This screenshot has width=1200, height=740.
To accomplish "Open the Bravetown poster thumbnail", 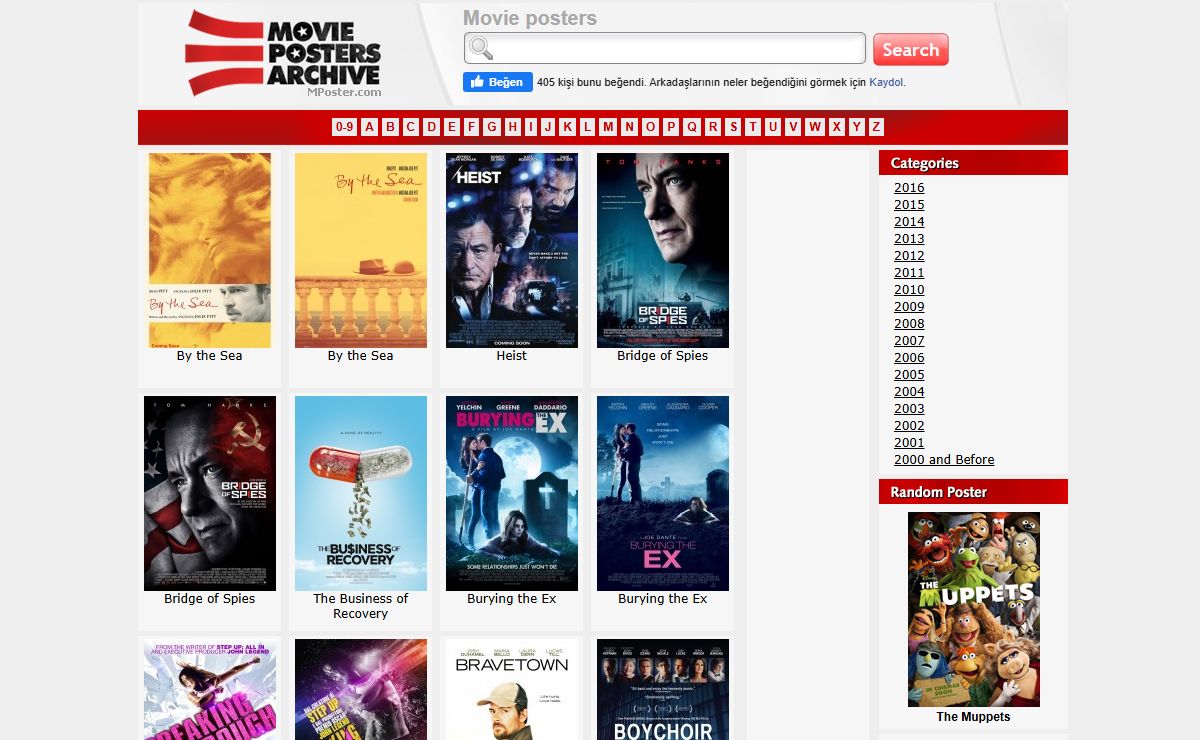I will 512,690.
